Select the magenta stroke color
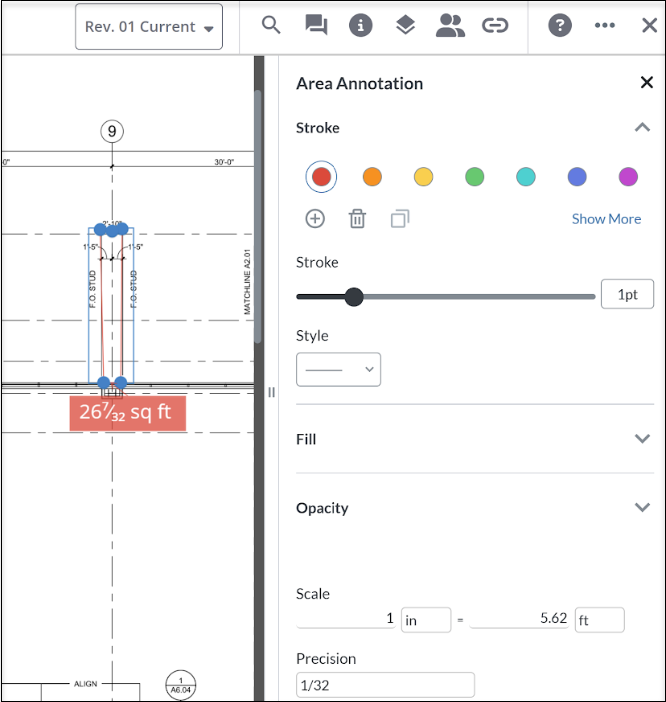This screenshot has height=702, width=666. point(628,177)
